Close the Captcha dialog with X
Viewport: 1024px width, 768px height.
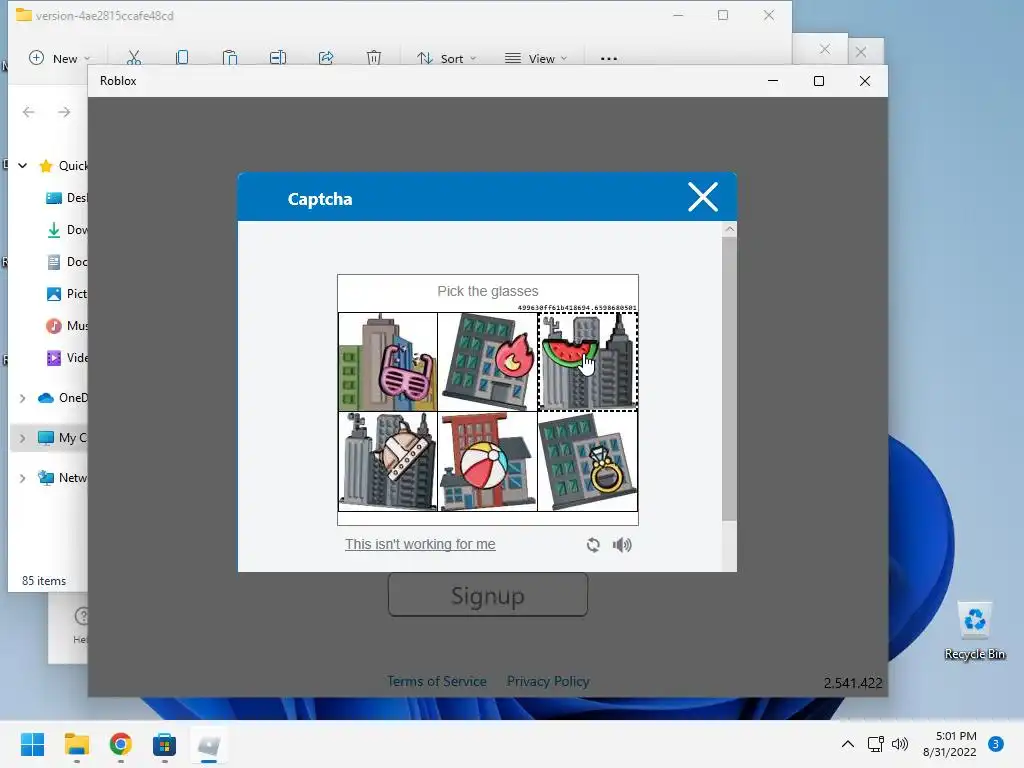703,197
